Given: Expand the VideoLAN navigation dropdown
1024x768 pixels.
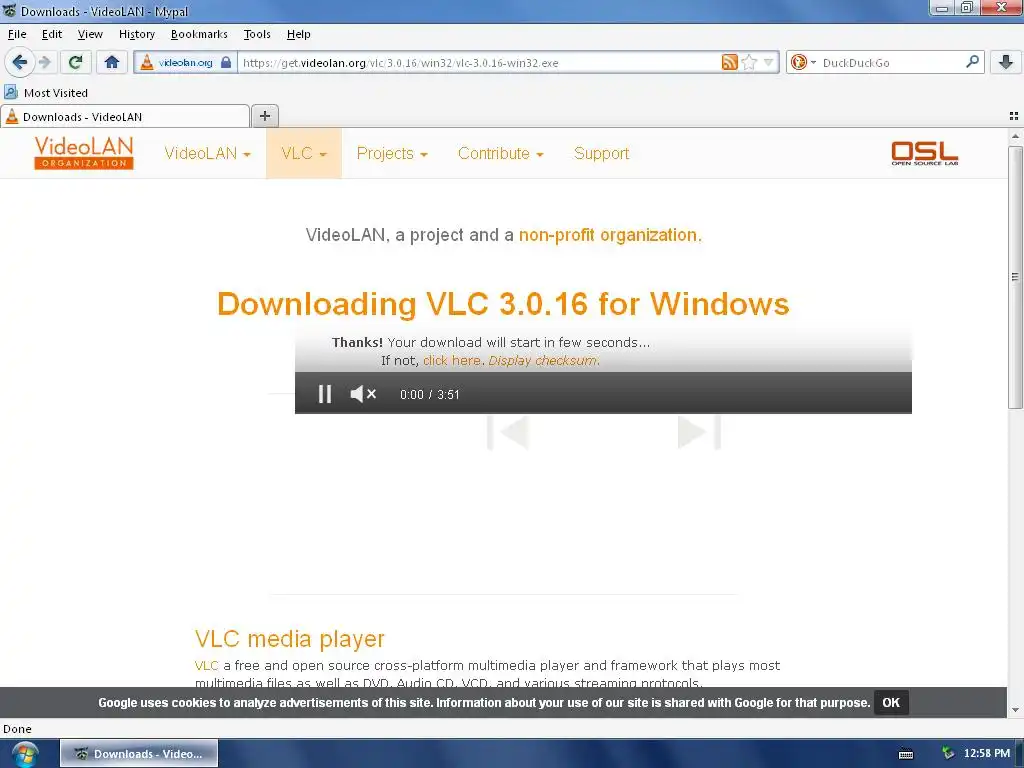Looking at the screenshot, I should point(207,153).
